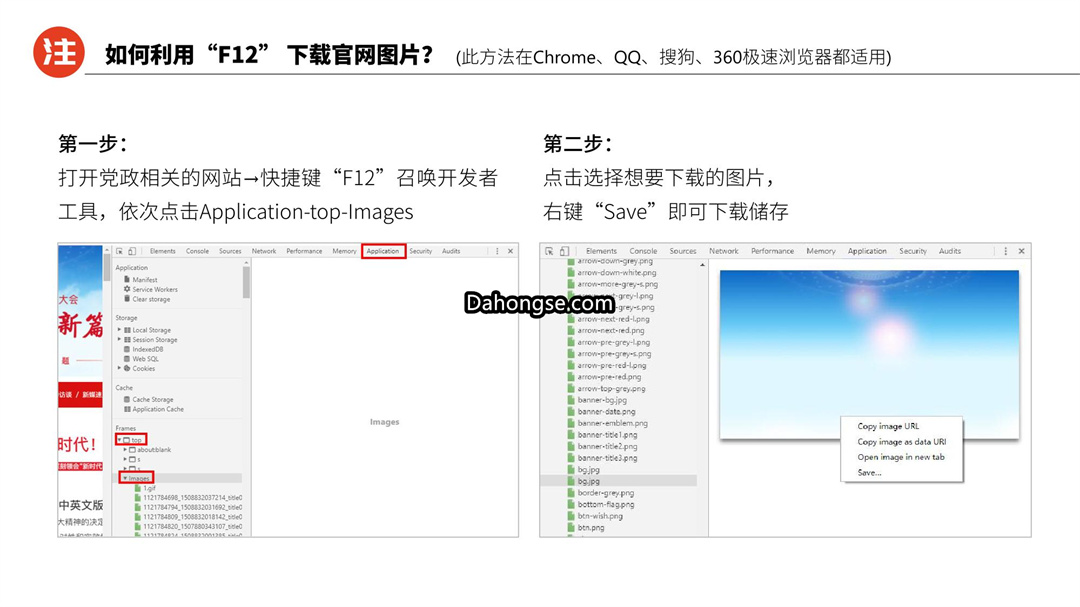Screen dimensions: 1080x607
Task: Open the three-dot menu in step-one DevTools
Action: pyautogui.click(x=497, y=251)
